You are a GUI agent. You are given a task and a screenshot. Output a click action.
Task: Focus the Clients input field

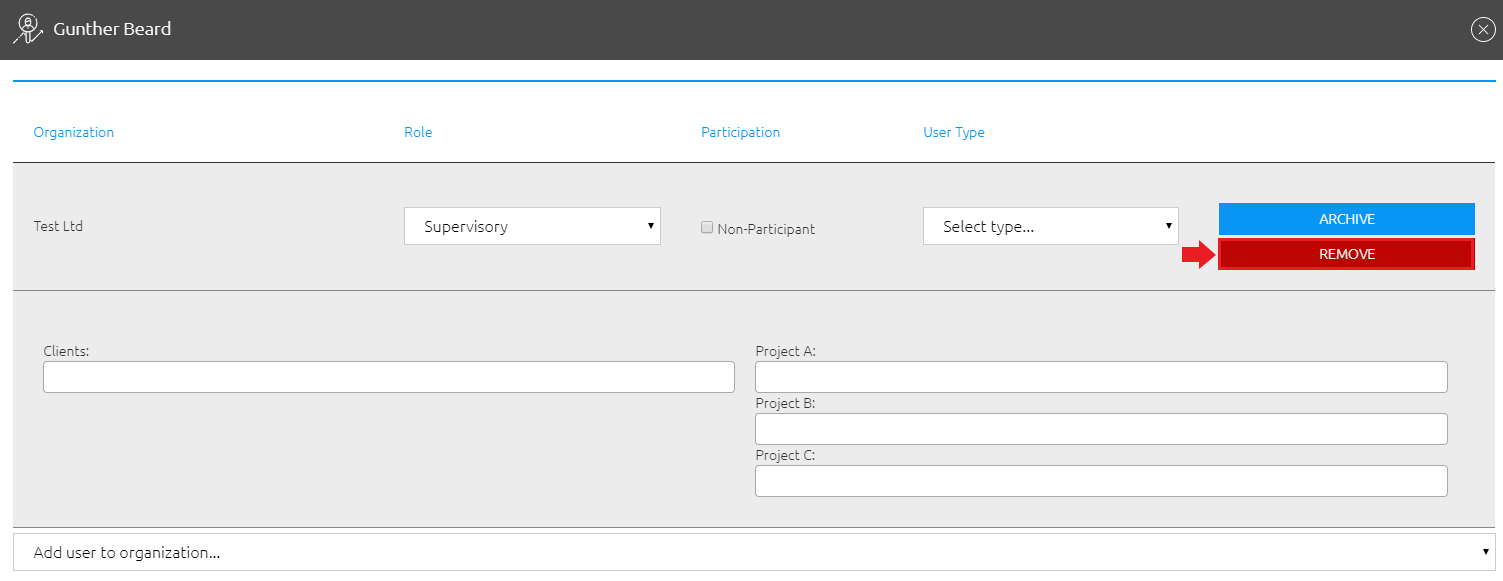pyautogui.click(x=388, y=377)
